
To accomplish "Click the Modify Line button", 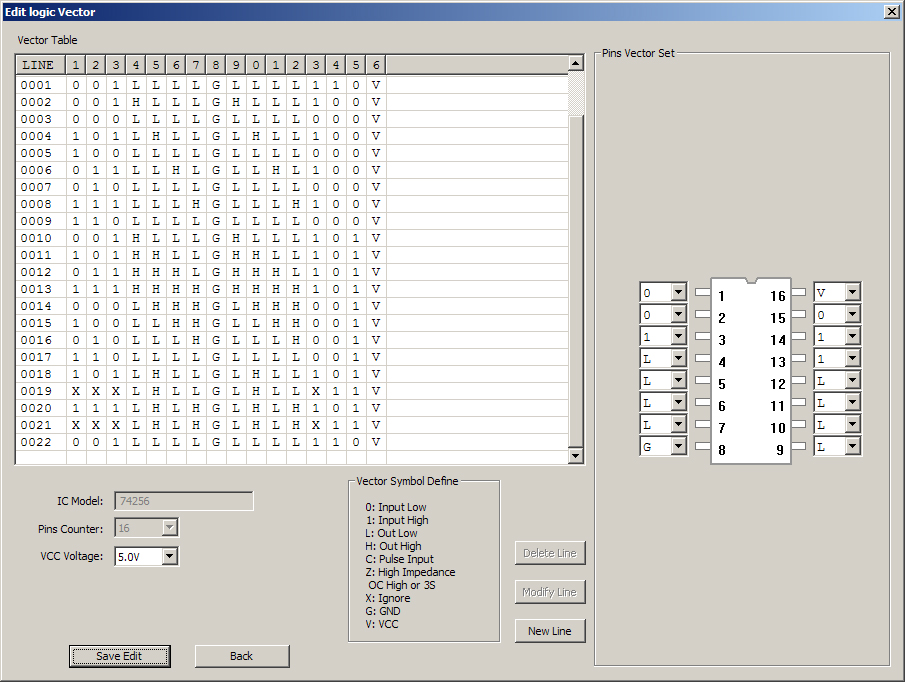I will tap(549, 591).
